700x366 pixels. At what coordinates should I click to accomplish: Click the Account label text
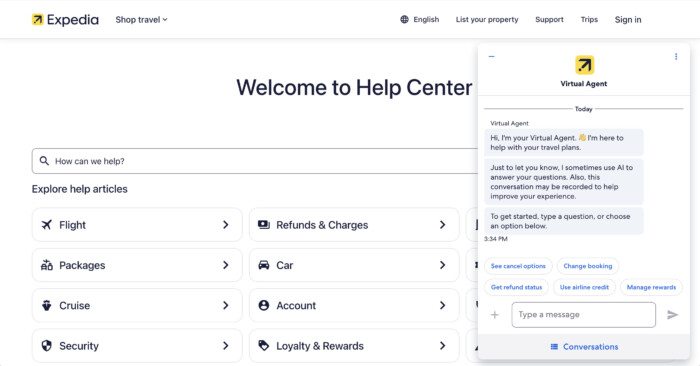pyautogui.click(x=296, y=305)
